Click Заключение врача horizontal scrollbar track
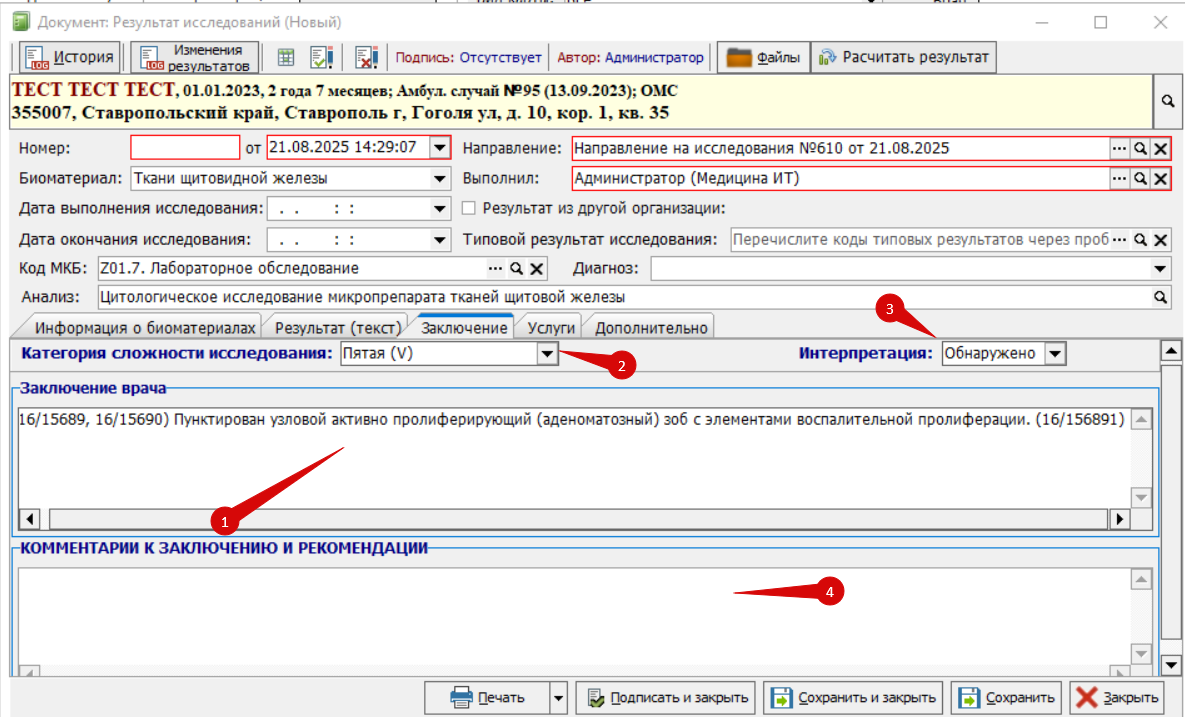Screen dimensions: 1185x717 [x=579, y=519]
